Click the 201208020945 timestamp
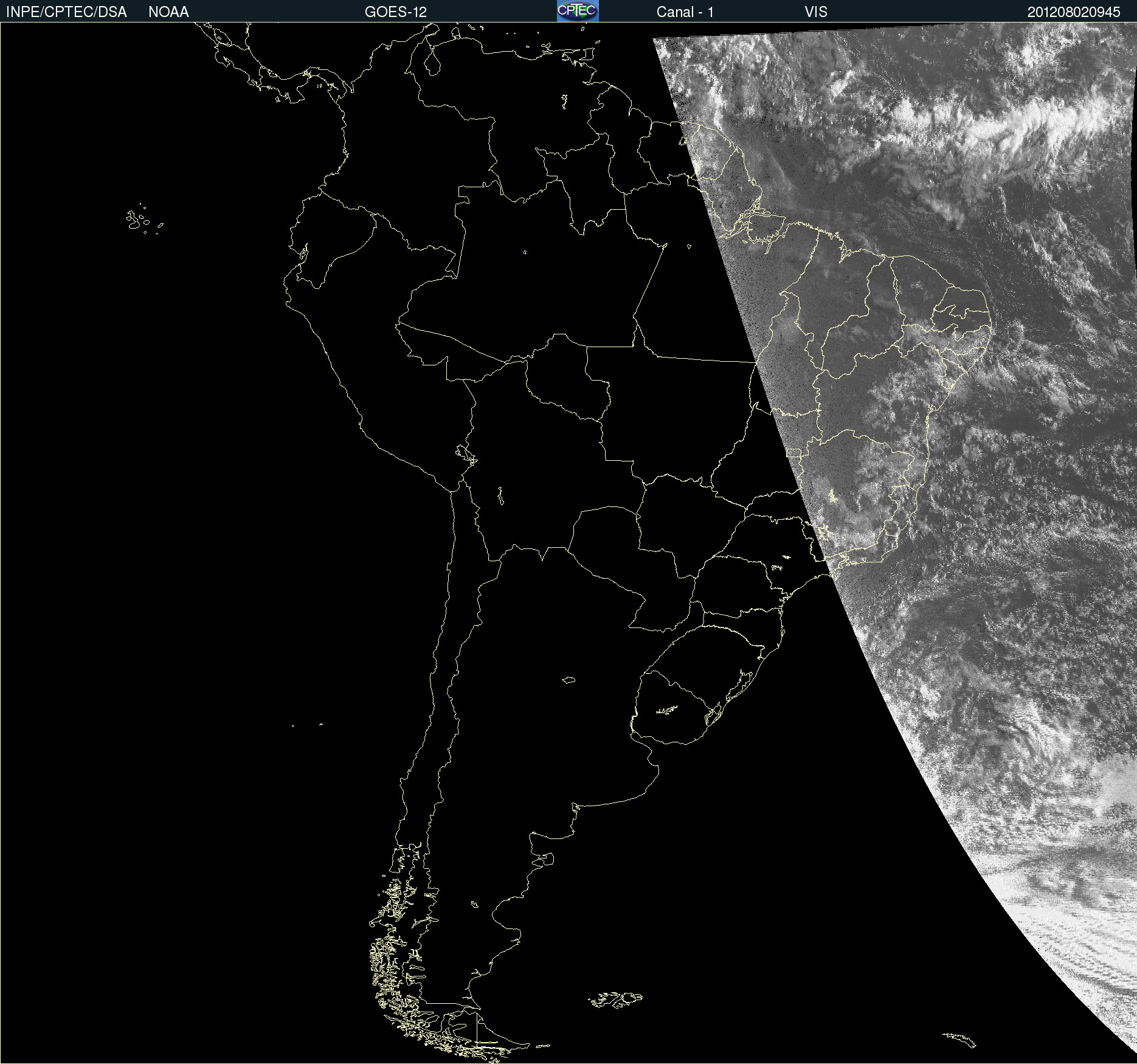 click(x=1074, y=12)
